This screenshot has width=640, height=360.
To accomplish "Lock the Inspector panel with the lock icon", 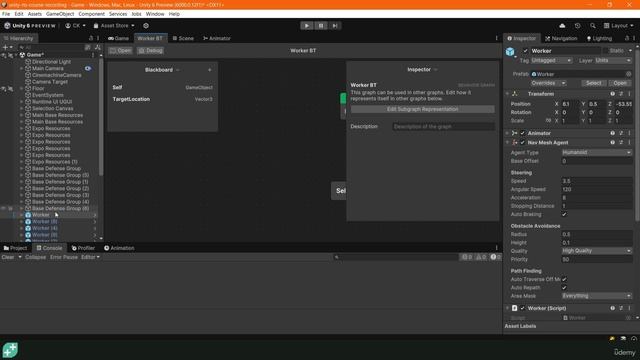I will [x=627, y=38].
